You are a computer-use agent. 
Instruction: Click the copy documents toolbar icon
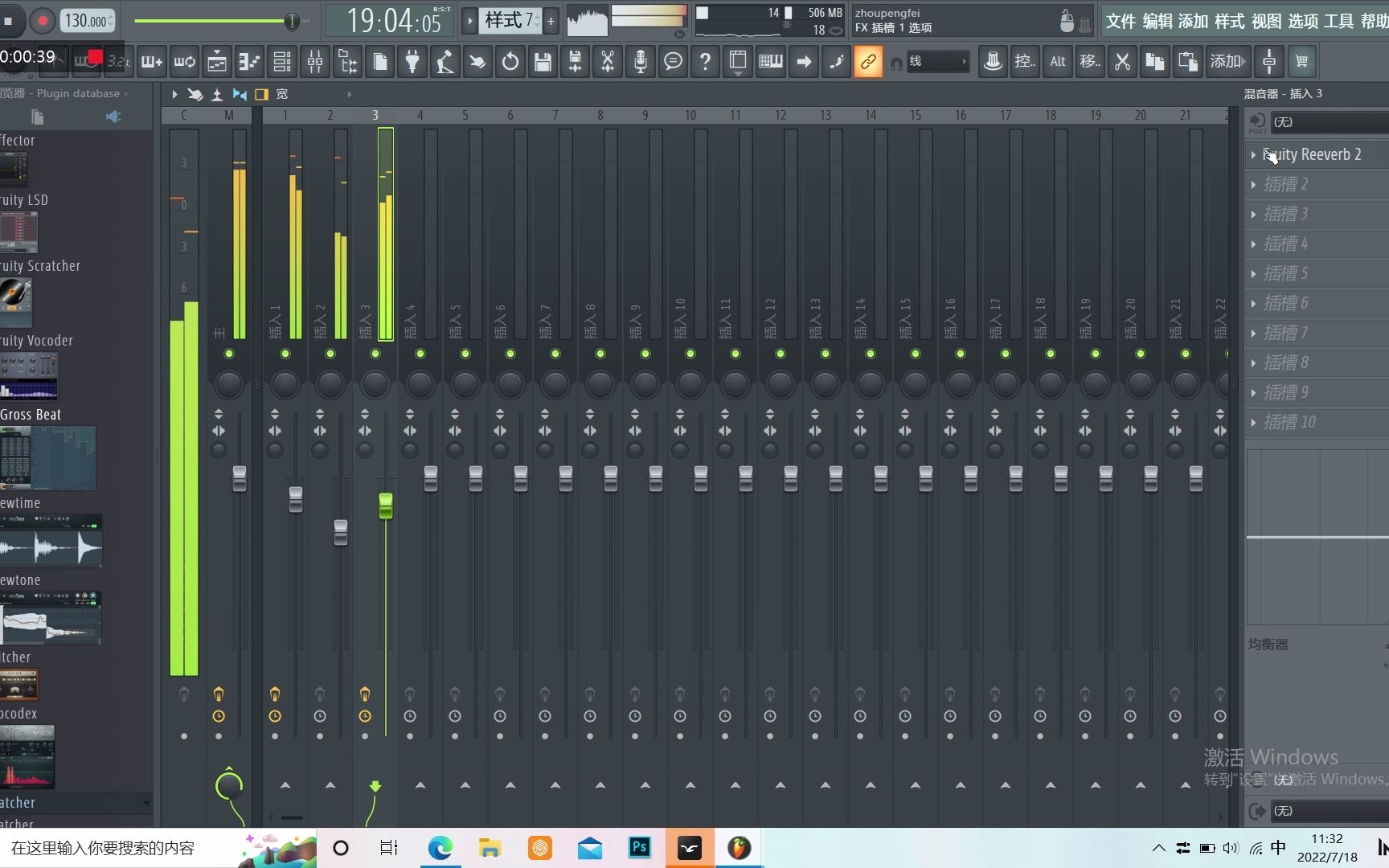[1155, 61]
